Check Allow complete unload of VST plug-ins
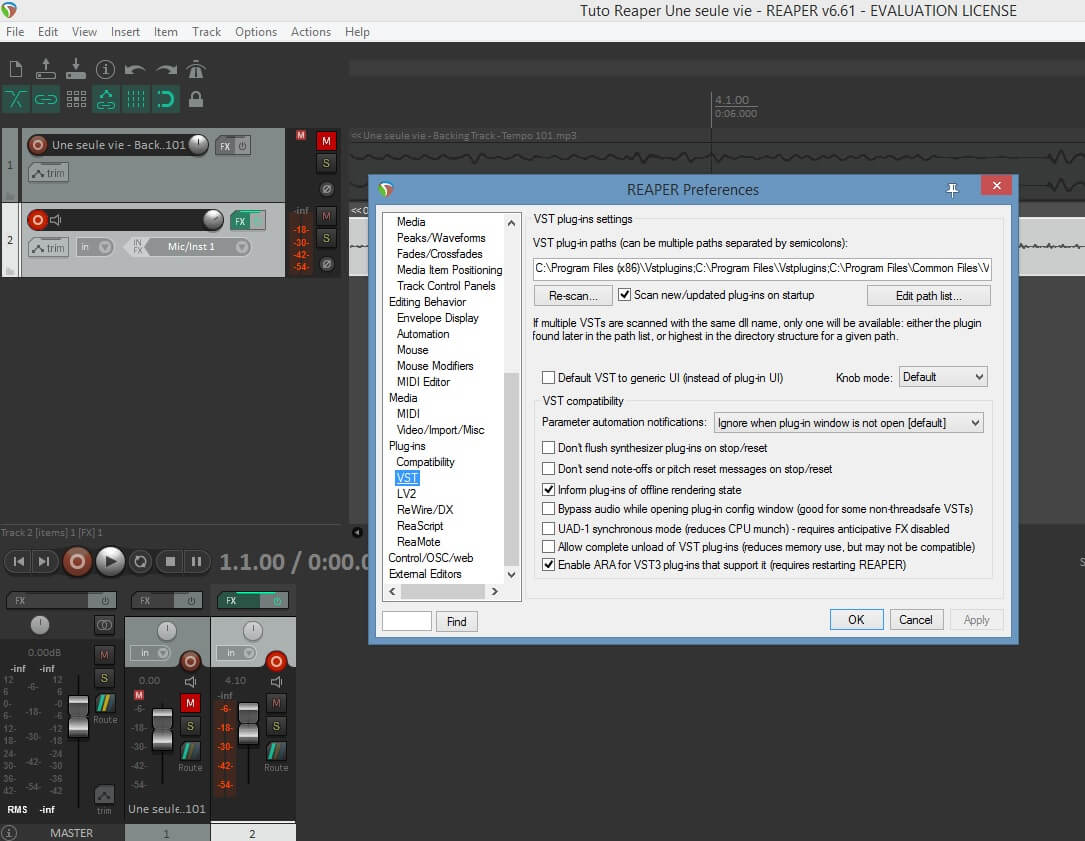Screen dimensions: 1085x841 548,547
